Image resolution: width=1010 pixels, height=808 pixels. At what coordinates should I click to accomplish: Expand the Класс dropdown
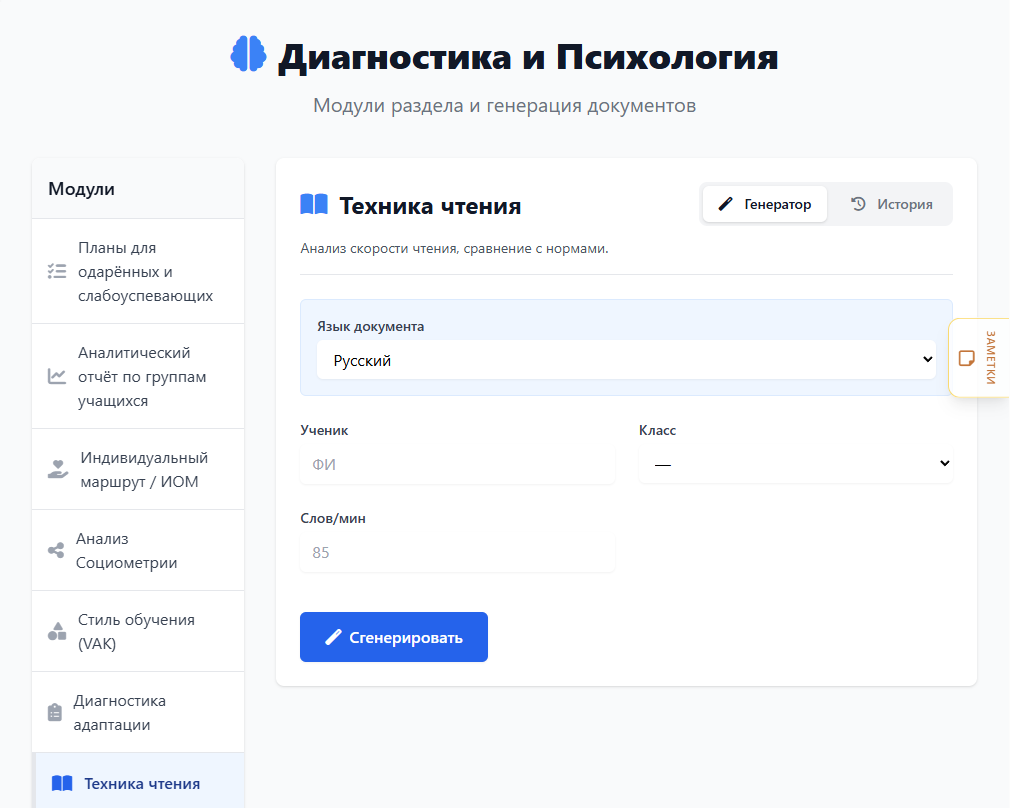pos(796,464)
